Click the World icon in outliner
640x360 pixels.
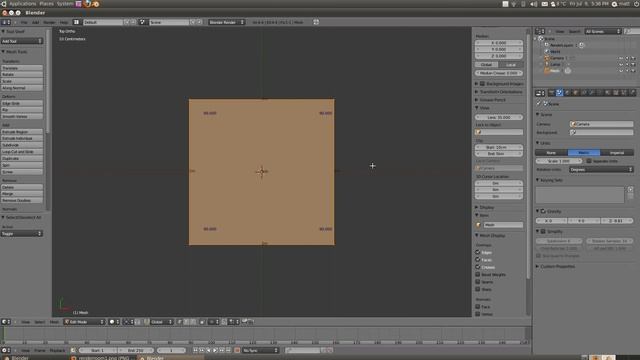click(547, 51)
